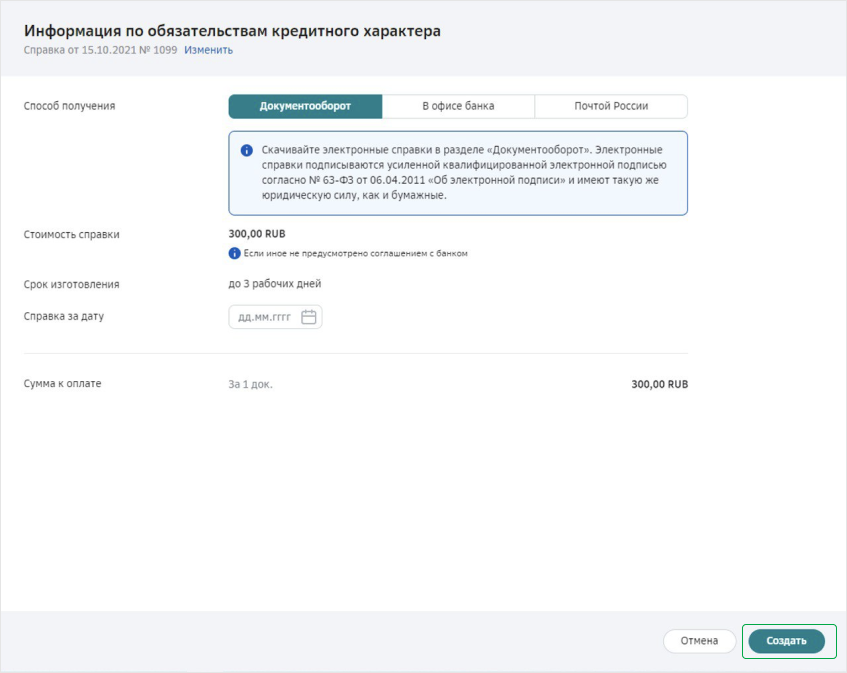This screenshot has width=847, height=673.
Task: Click the calendar icon in the date field
Action: coord(309,317)
